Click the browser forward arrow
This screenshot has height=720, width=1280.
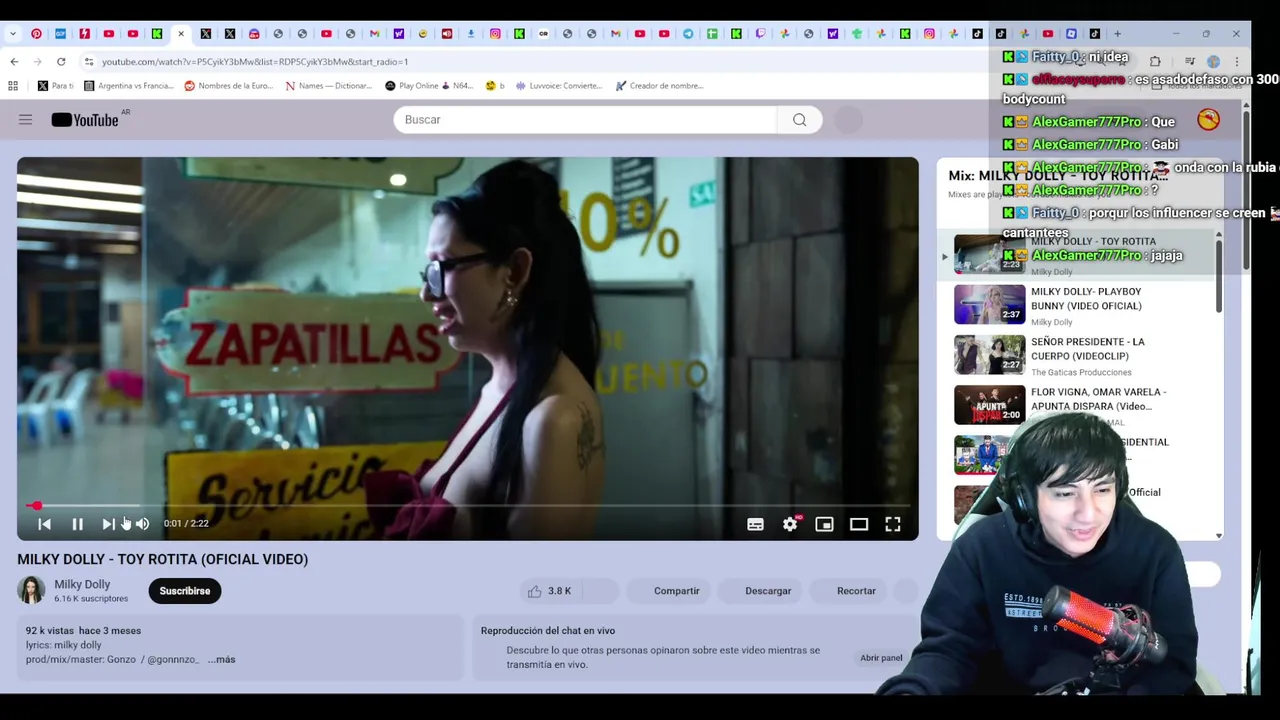[38, 62]
